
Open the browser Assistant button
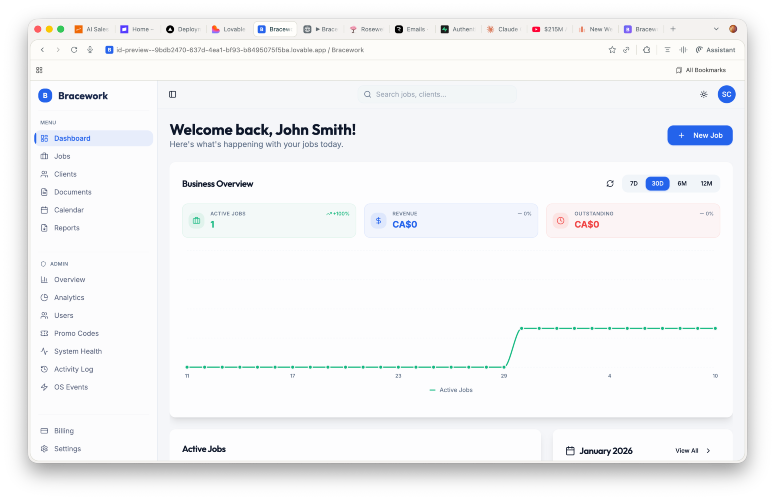click(715, 50)
